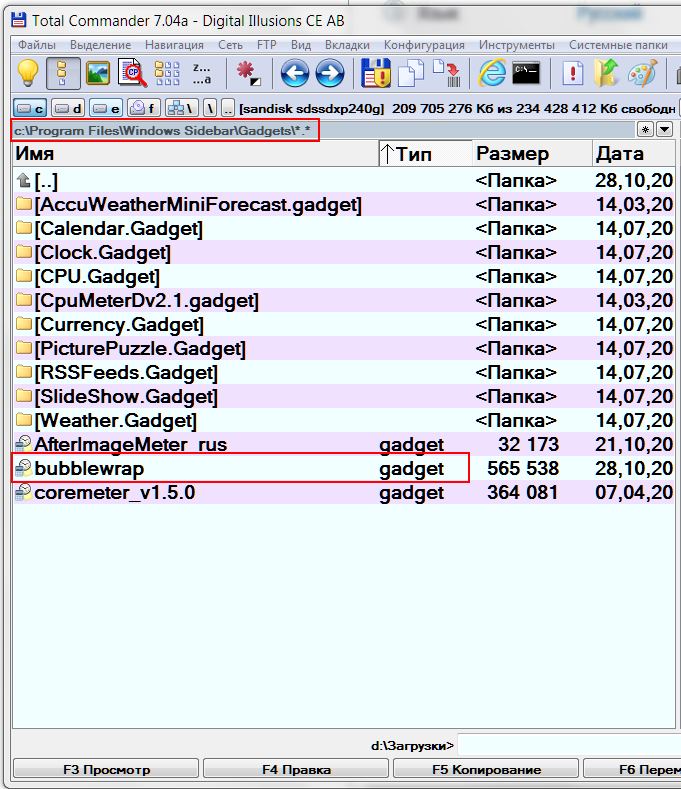Open the Файлы menu
This screenshot has height=789, width=681.
(x=37, y=45)
